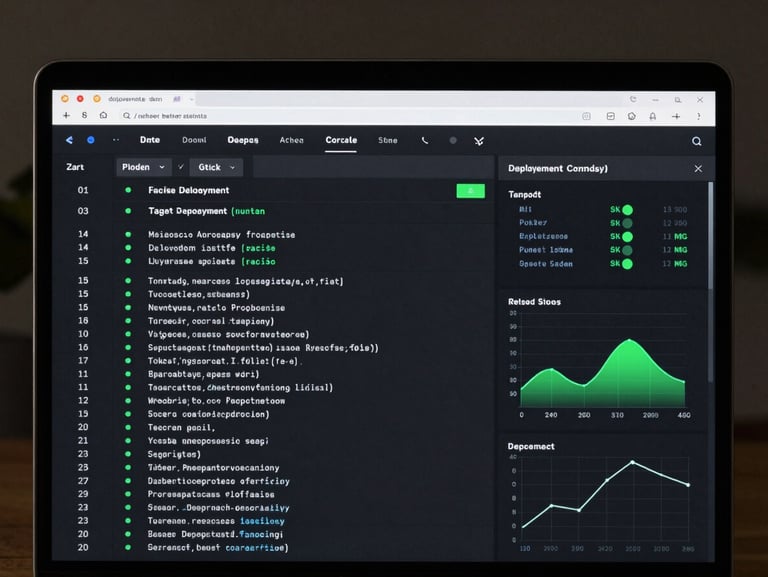Viewport: 768px width, 577px height.
Task: Toggle the Spaete Saden switch
Action: pyautogui.click(x=627, y=264)
